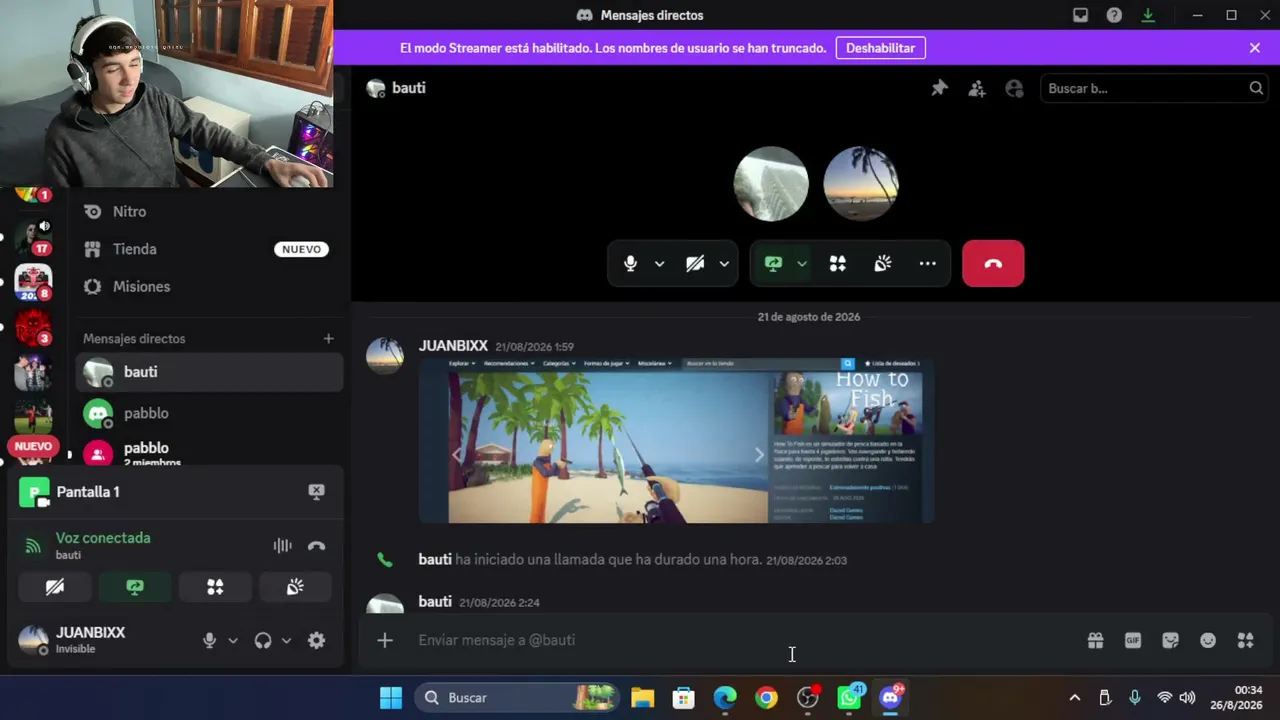
Task: Create a new direct message with plus icon
Action: point(328,339)
